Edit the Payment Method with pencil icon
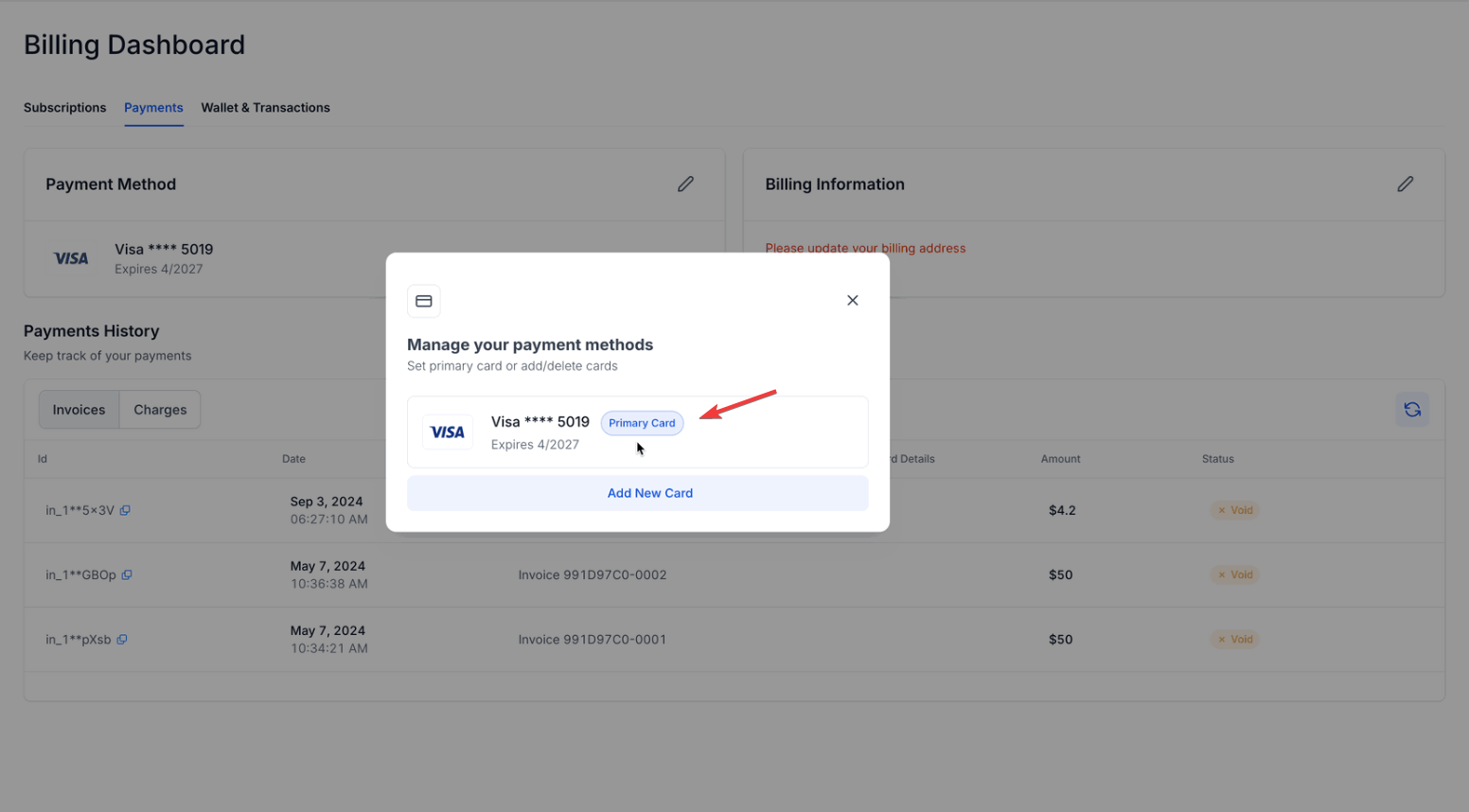Screen dimensions: 1469x812 pos(685,185)
